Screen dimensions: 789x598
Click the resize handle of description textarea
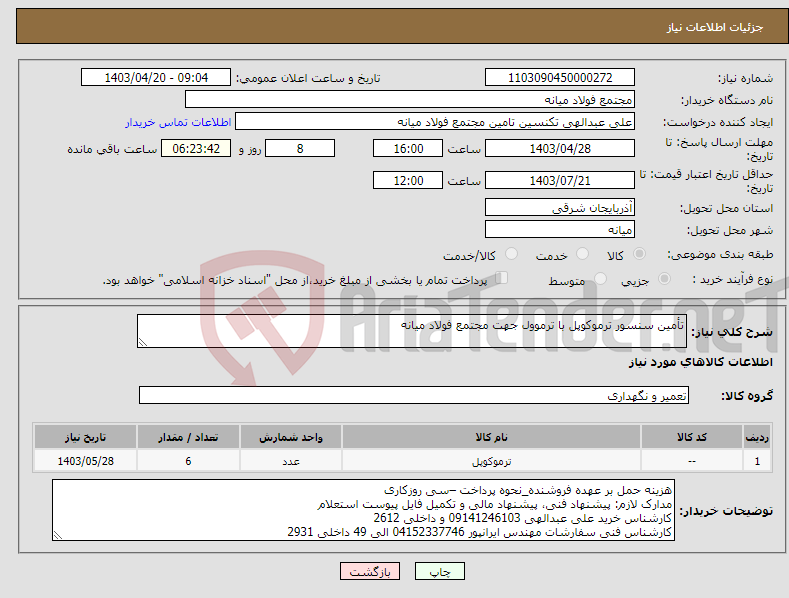143,342
